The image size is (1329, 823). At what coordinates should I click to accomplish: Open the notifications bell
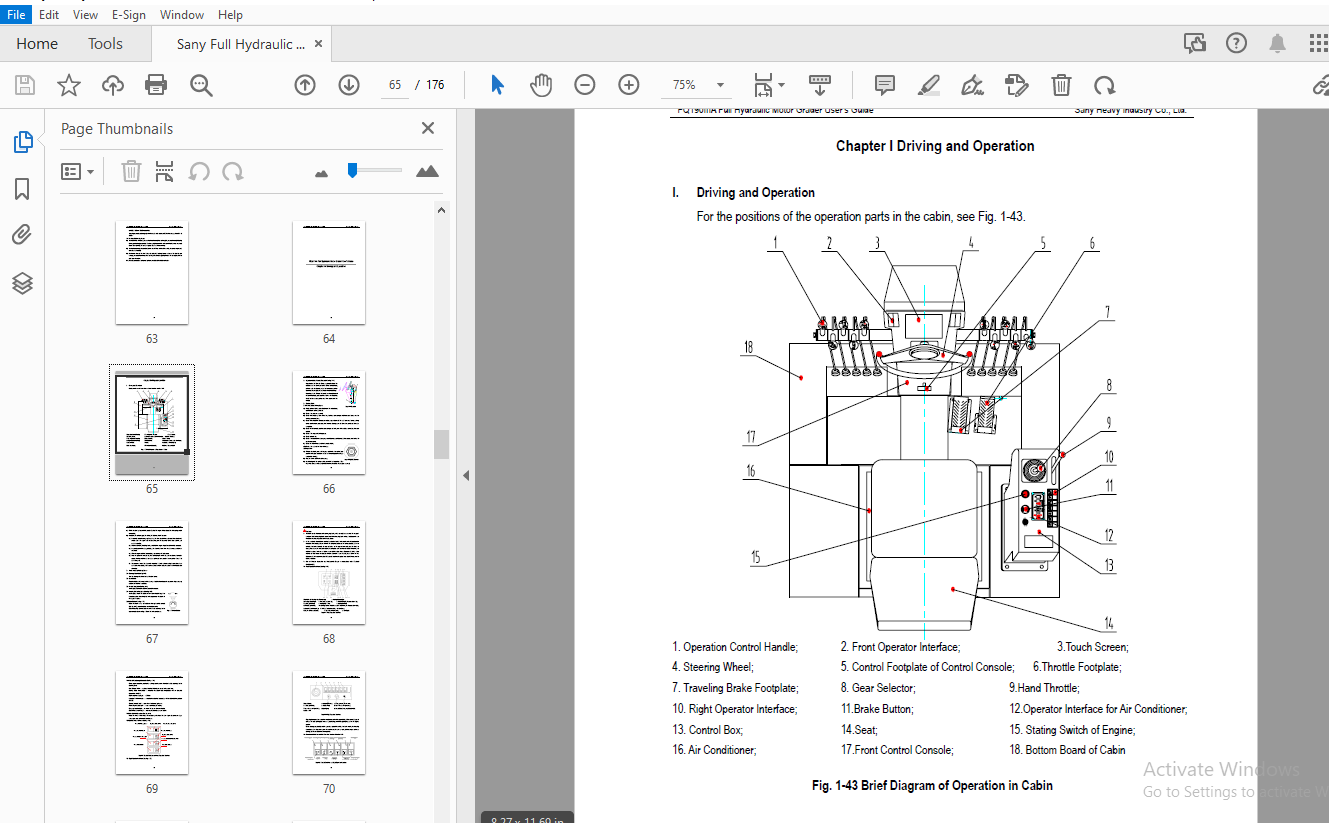point(1278,43)
